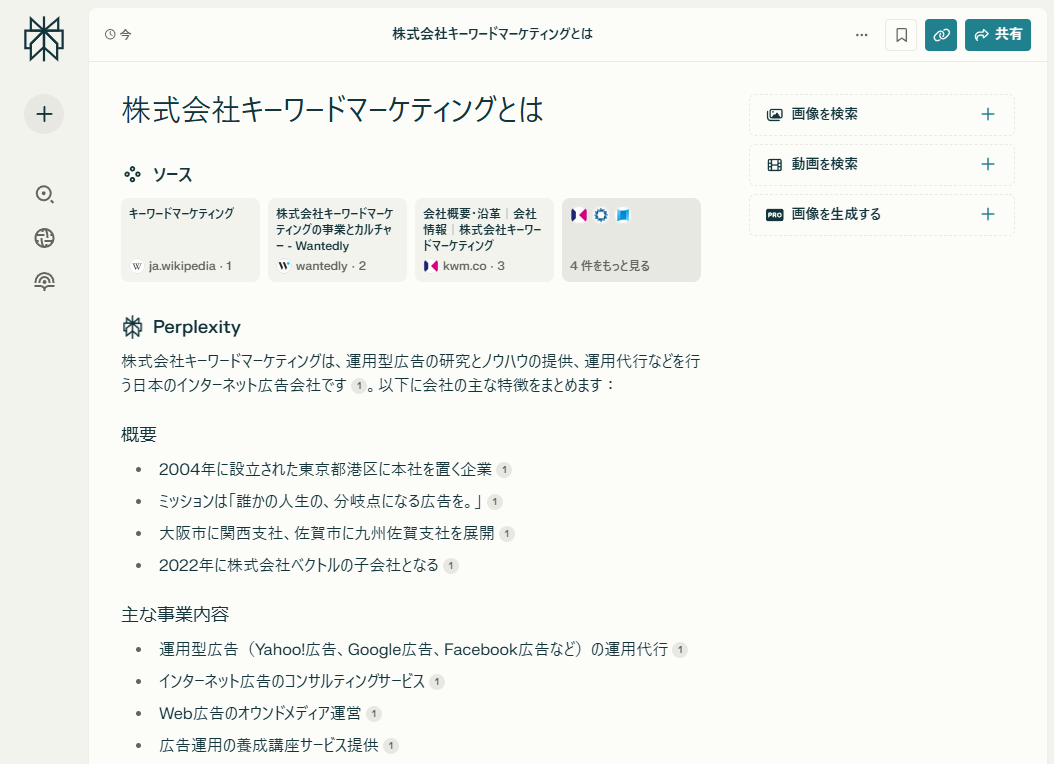Click the PRO badge beside 画像を生成する
This screenshot has width=1054, height=764.
pos(774,215)
